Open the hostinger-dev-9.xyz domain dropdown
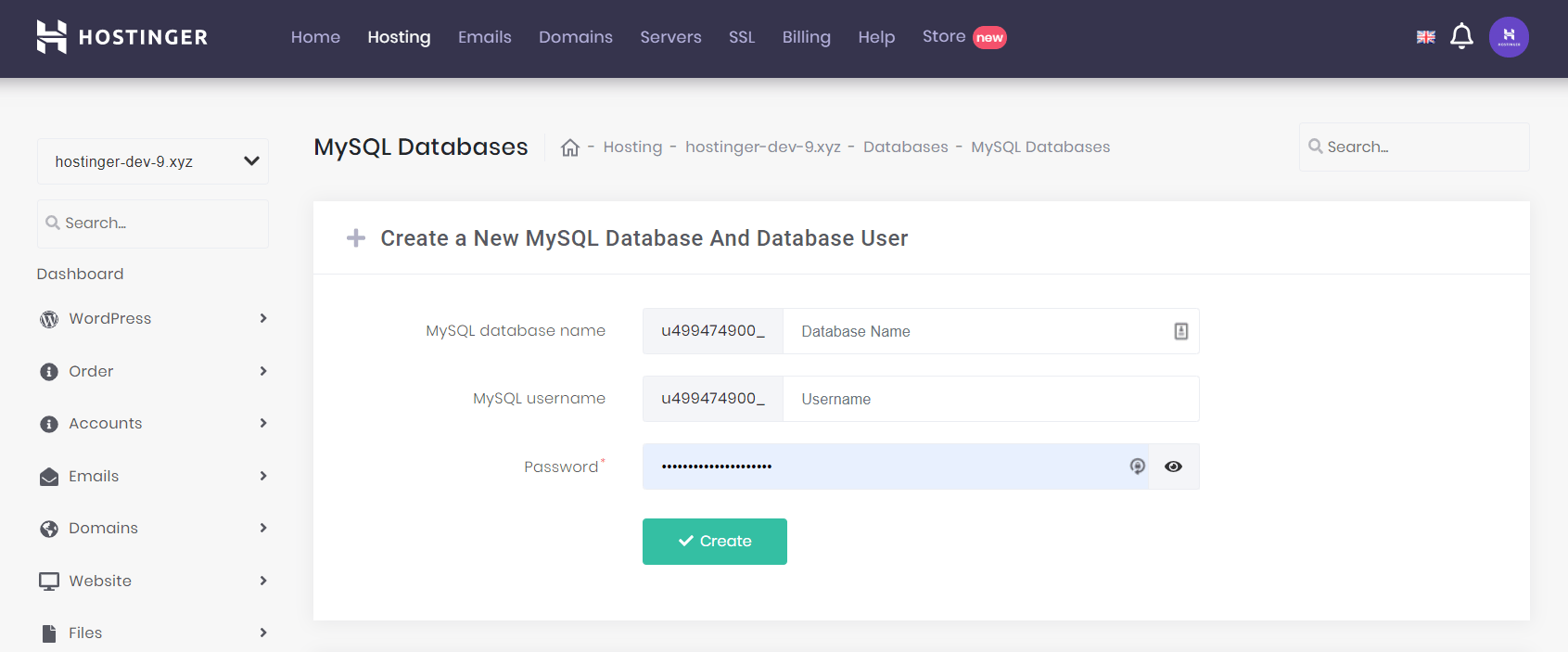The width and height of the screenshot is (1568, 652). [x=153, y=161]
